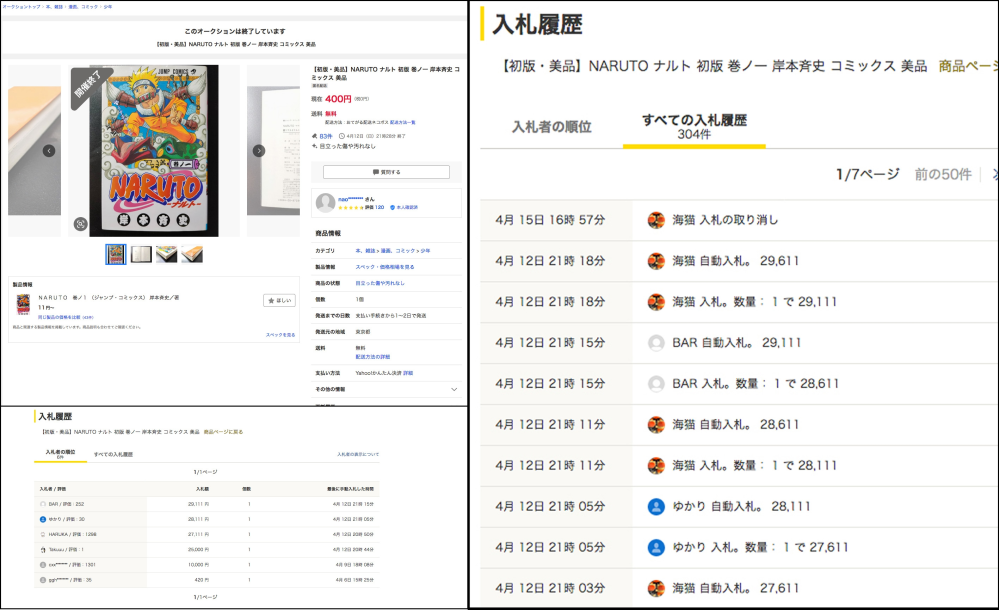Open the 83件 bid count link
Viewport: 999px width, 610px height.
coord(326,136)
